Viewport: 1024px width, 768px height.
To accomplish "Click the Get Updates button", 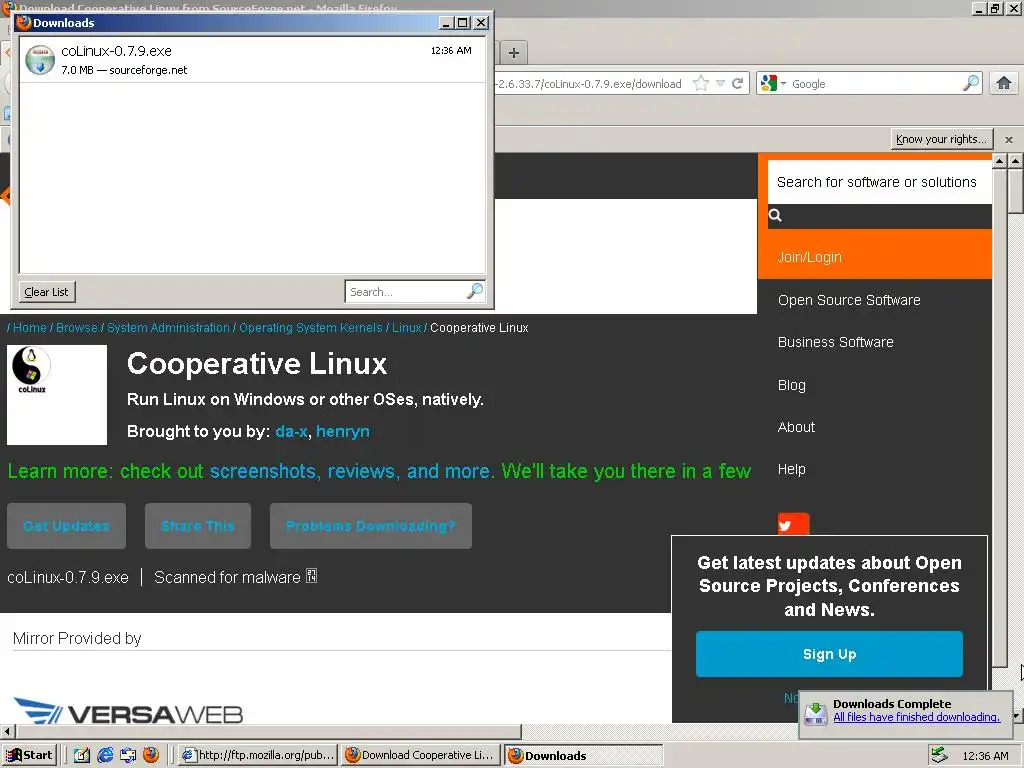I will [67, 526].
